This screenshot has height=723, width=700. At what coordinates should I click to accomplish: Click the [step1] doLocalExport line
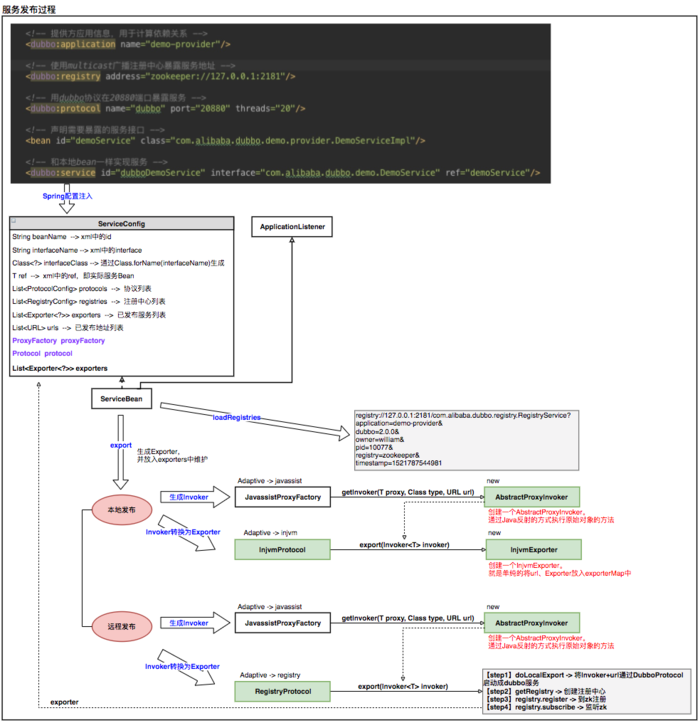[x=583, y=679]
